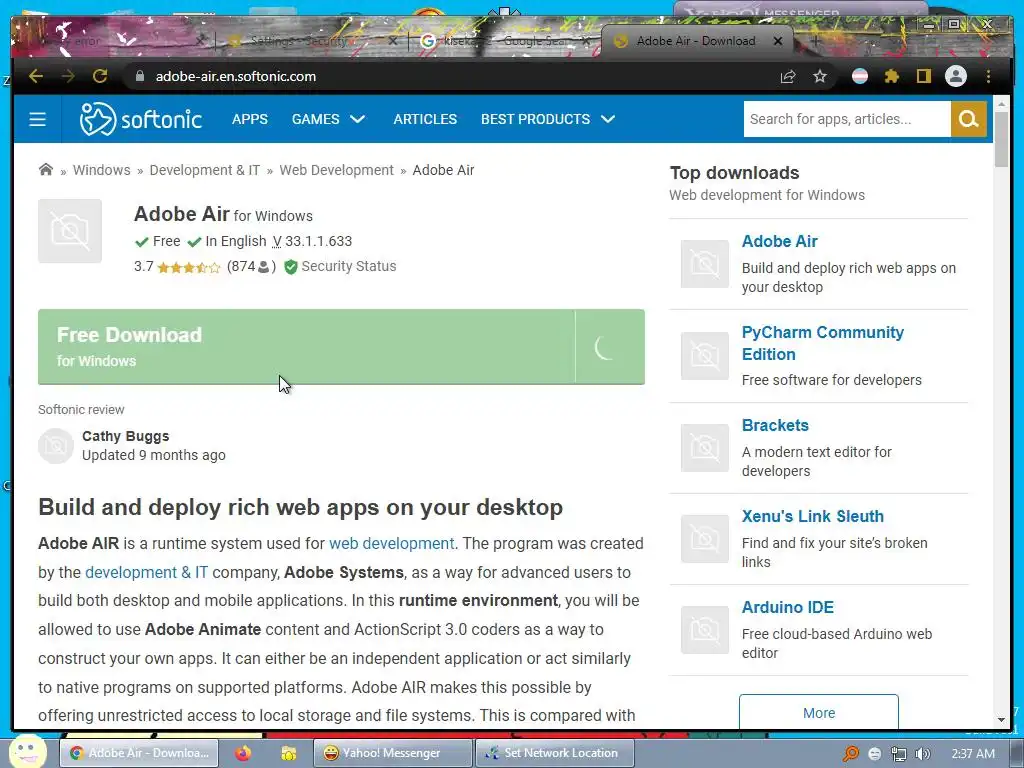Open the Chrome profile avatar
Image resolution: width=1024 pixels, height=768 pixels.
click(x=955, y=76)
